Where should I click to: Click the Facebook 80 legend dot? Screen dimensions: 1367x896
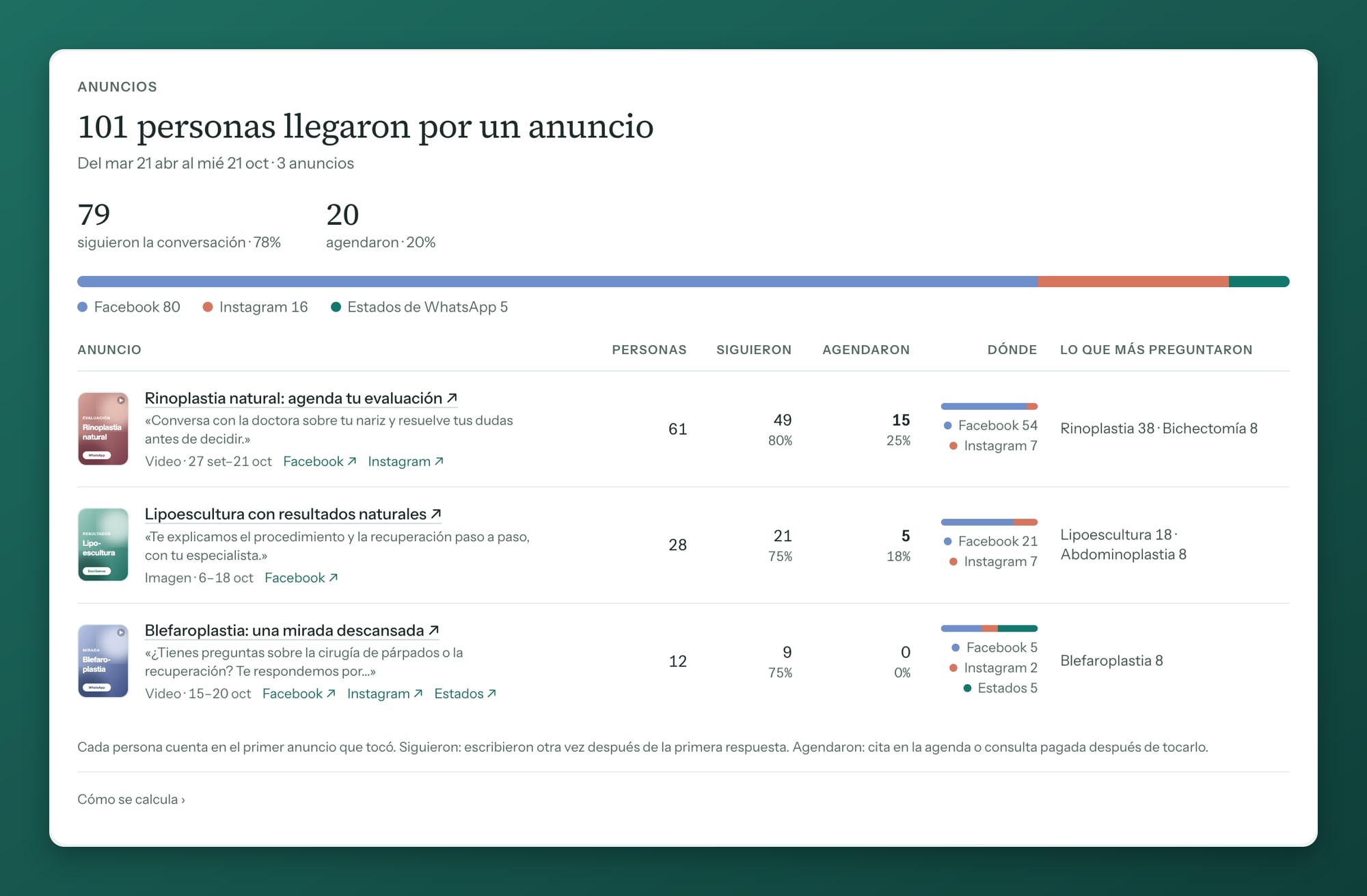coord(83,308)
